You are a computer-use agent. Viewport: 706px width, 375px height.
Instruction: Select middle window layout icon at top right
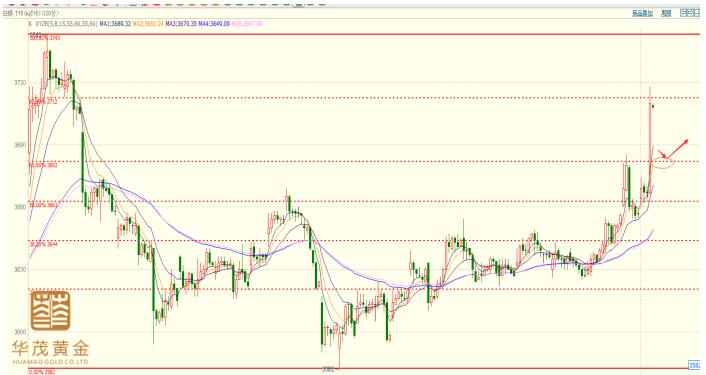tap(690, 13)
